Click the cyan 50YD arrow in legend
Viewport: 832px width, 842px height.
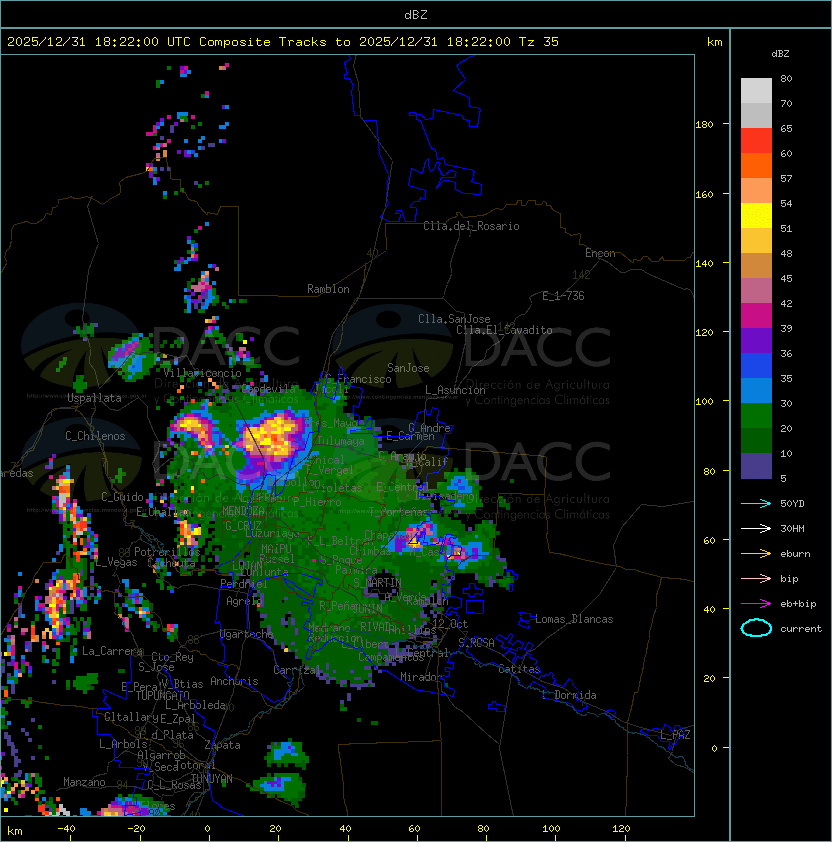[x=756, y=503]
